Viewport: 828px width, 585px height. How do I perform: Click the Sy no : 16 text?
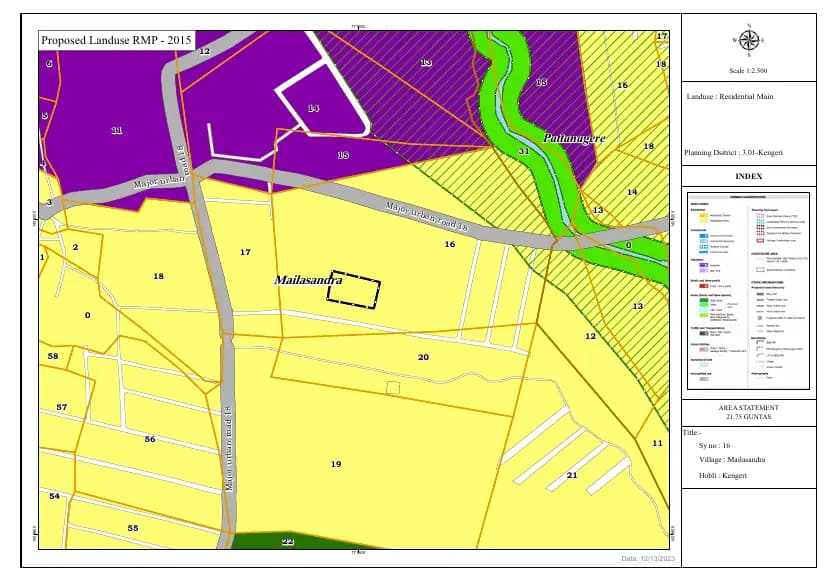[714, 446]
